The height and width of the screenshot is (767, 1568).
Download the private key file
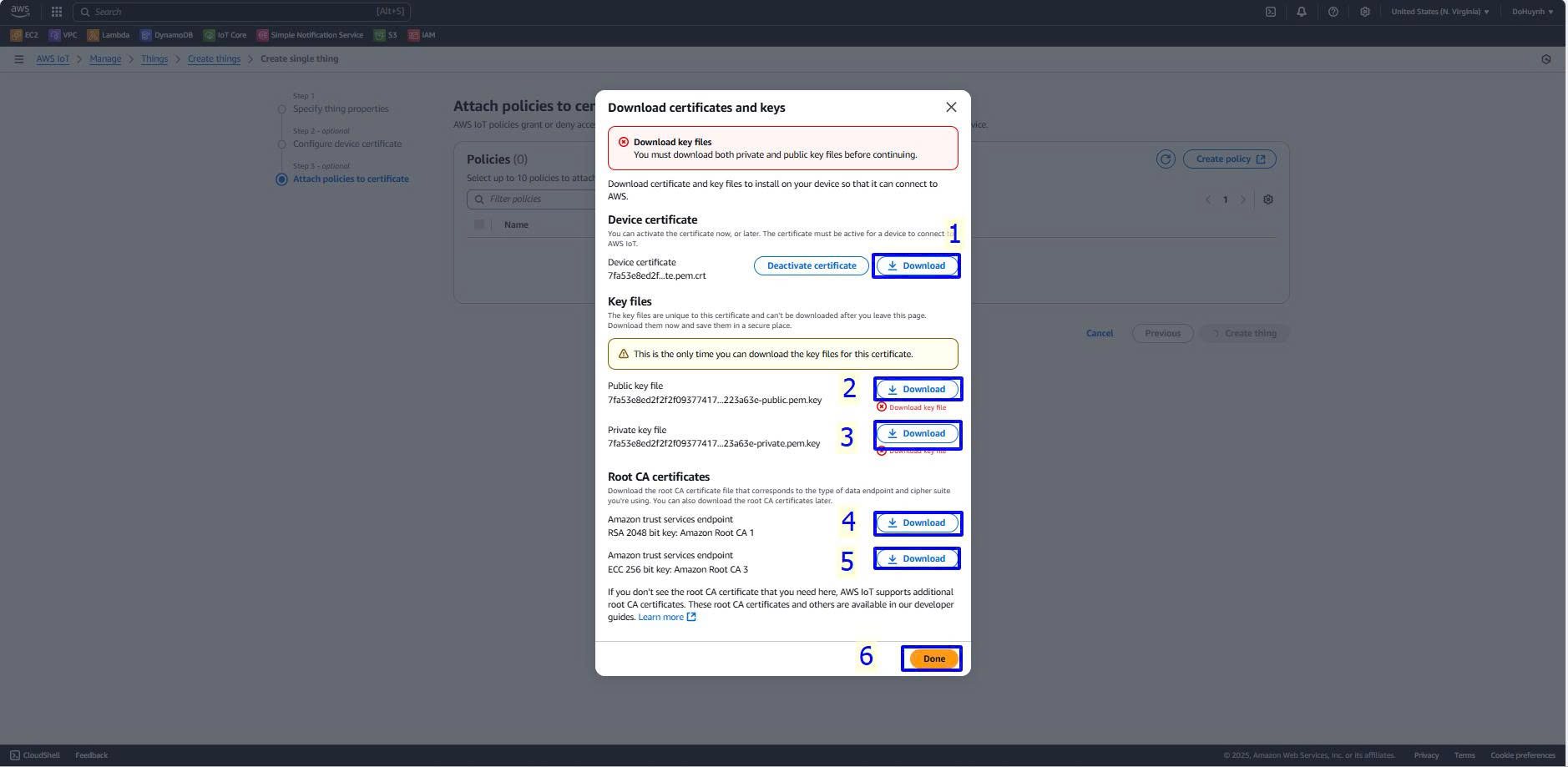916,434
